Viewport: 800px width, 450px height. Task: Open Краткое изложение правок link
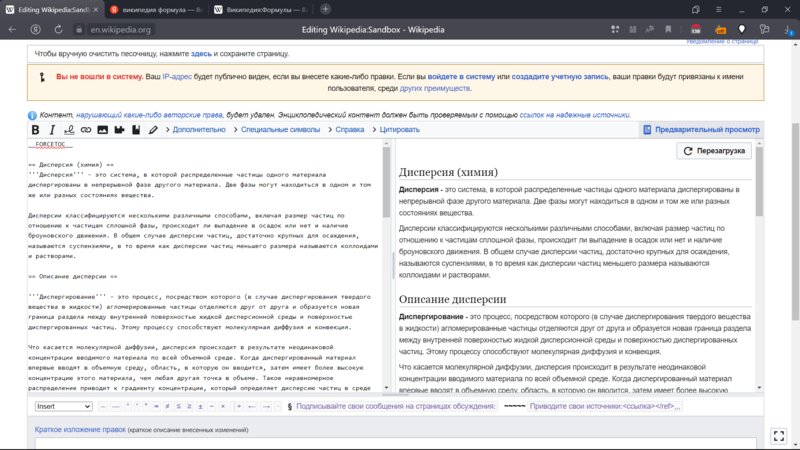pos(80,430)
